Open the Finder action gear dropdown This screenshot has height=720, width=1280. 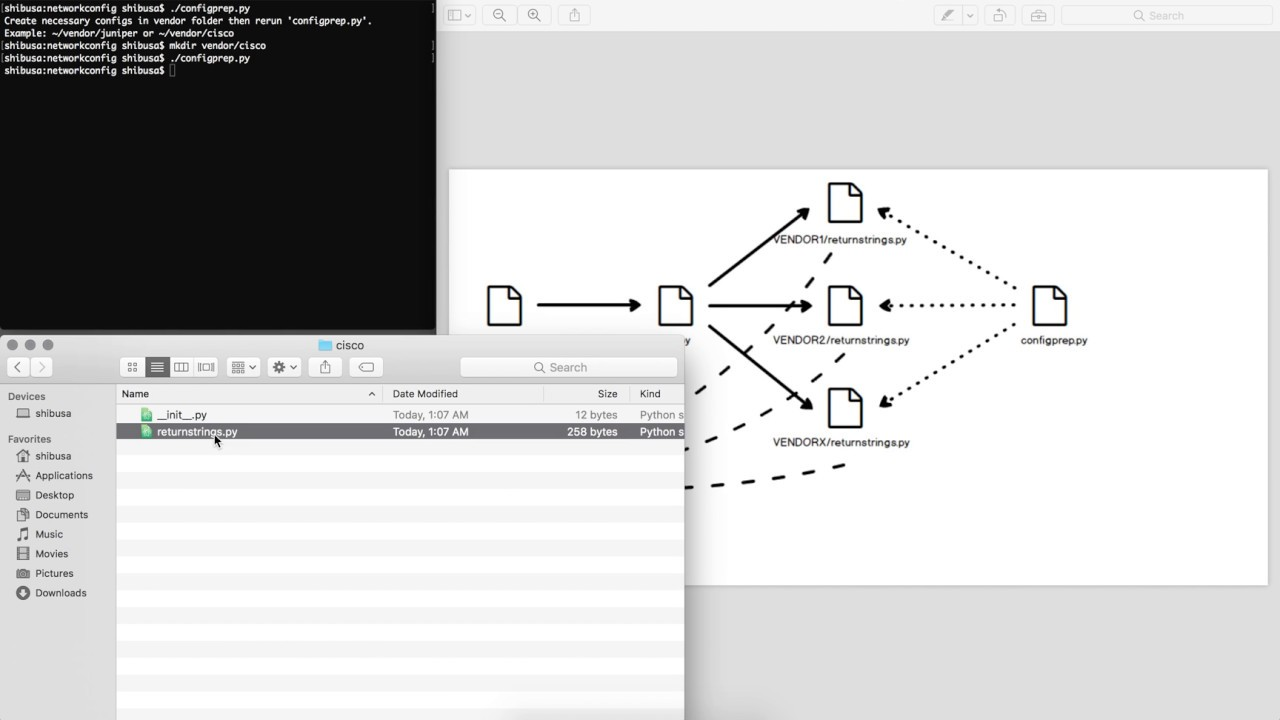[x=283, y=367]
